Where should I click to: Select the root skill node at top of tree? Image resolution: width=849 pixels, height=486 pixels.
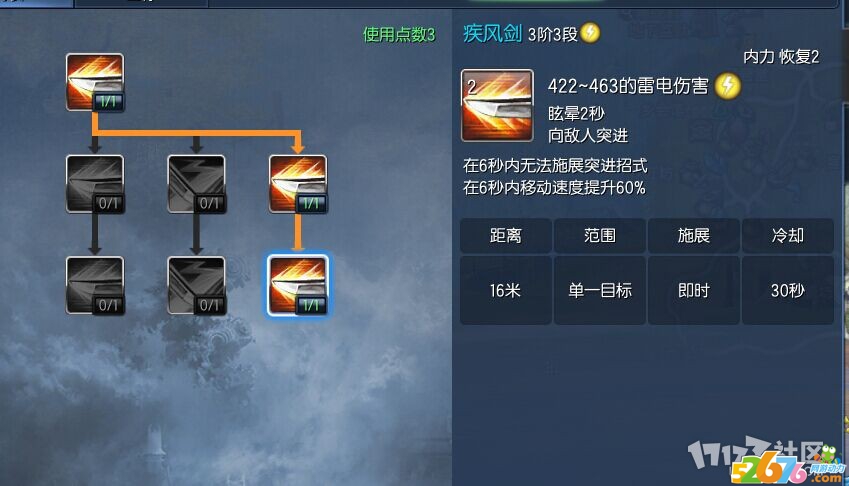tap(95, 82)
